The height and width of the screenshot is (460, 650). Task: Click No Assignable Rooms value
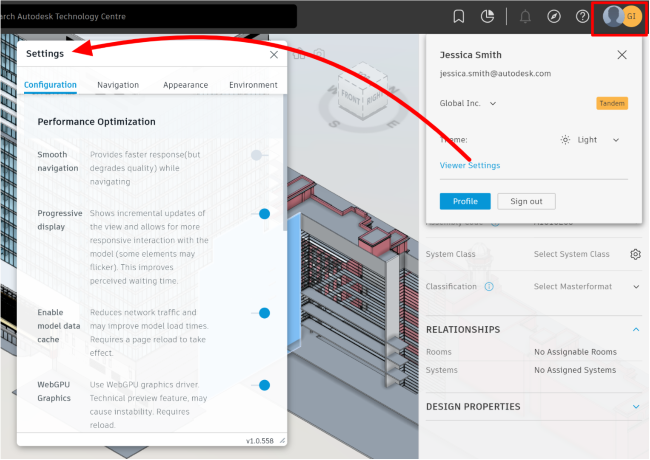point(575,352)
